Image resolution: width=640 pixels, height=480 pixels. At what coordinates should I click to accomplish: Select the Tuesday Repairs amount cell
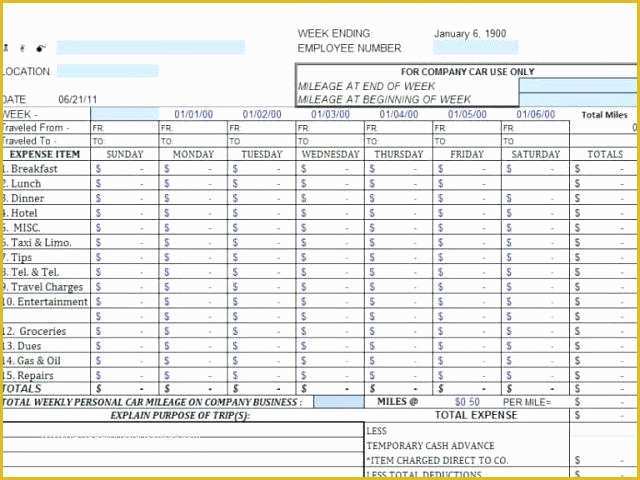[262, 375]
